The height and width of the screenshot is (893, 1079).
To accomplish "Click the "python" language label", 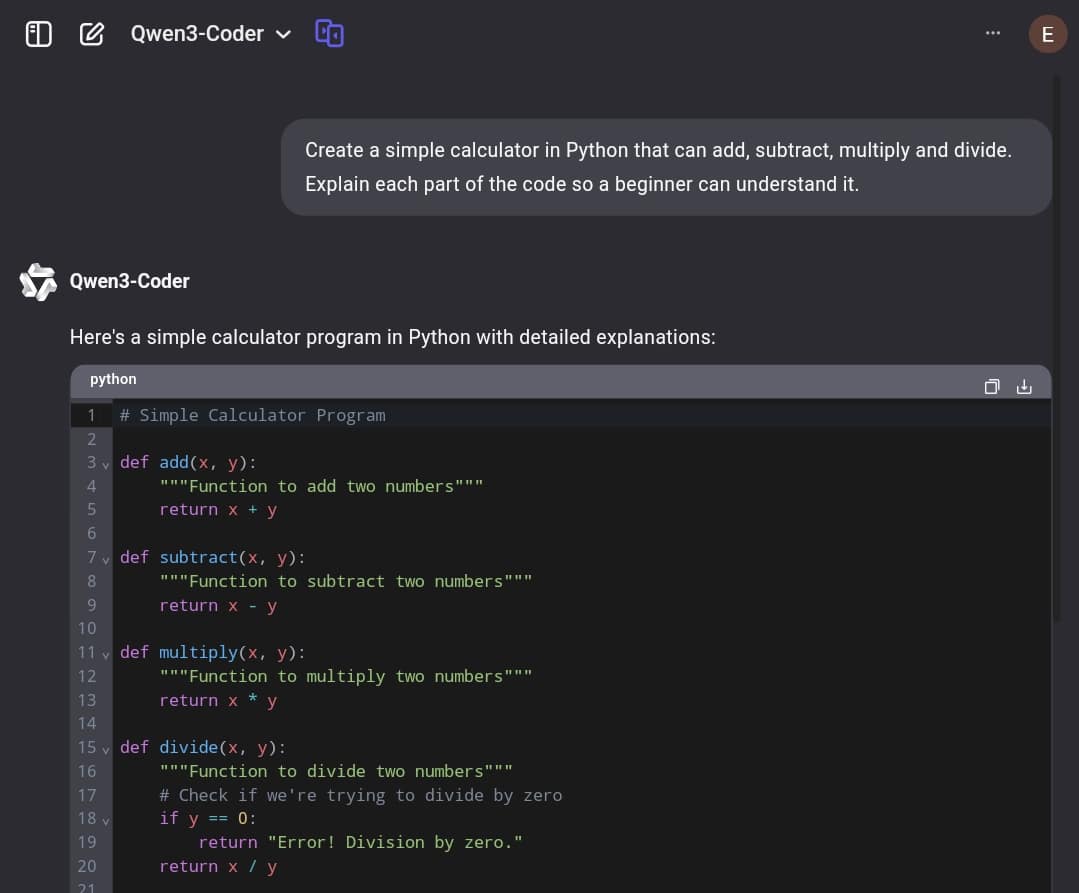I will [113, 379].
